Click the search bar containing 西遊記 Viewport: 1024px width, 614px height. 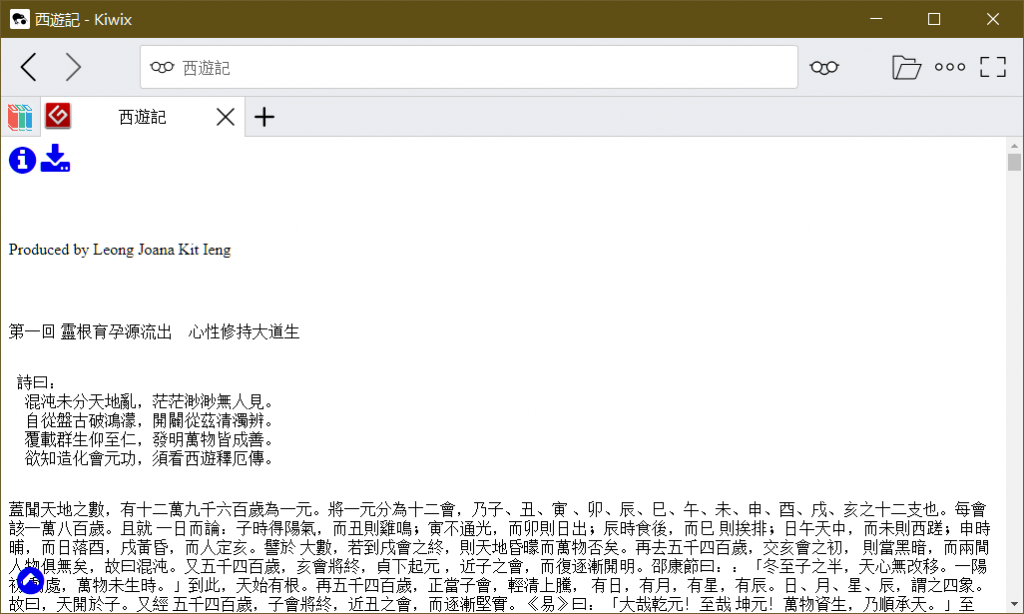pos(469,67)
